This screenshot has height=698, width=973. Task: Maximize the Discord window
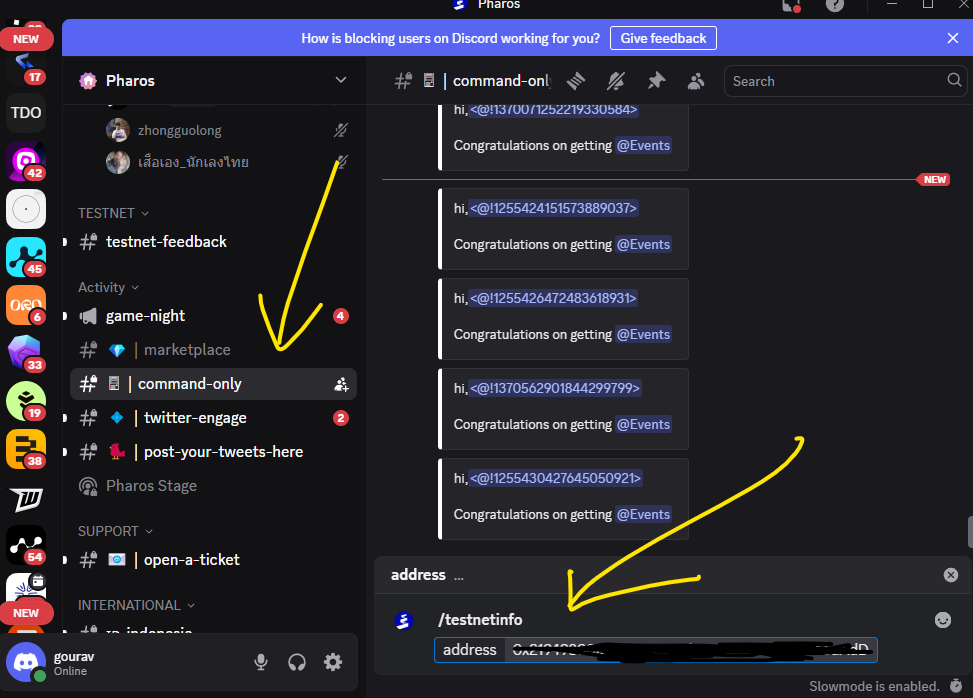point(928,4)
